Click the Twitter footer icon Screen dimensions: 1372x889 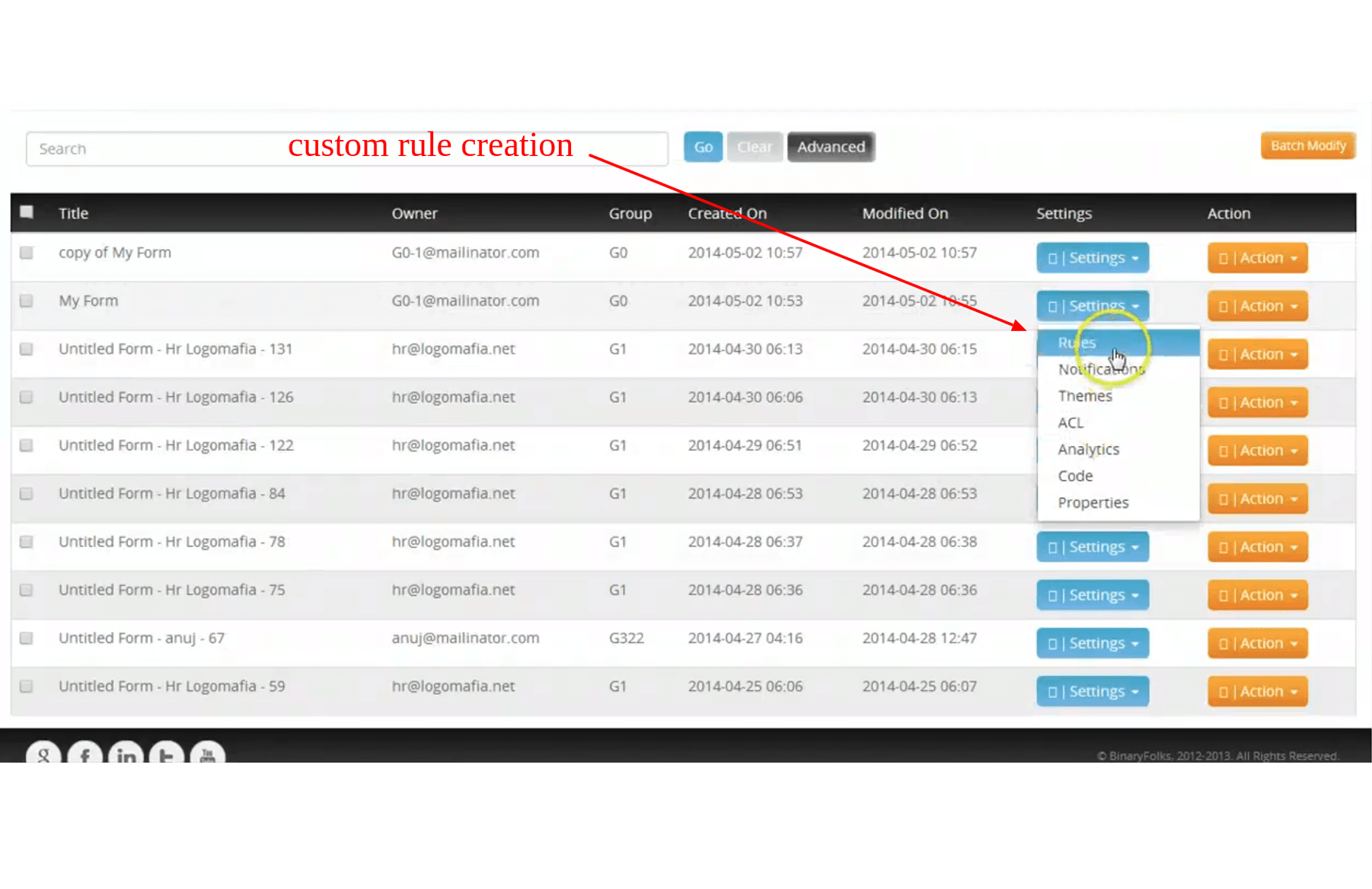pos(167,753)
